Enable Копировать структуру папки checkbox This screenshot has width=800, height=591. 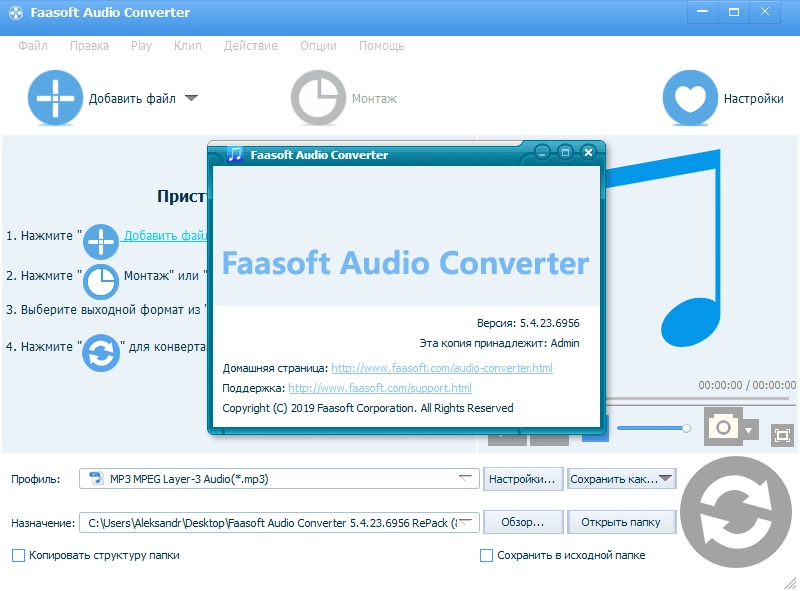click(18, 555)
